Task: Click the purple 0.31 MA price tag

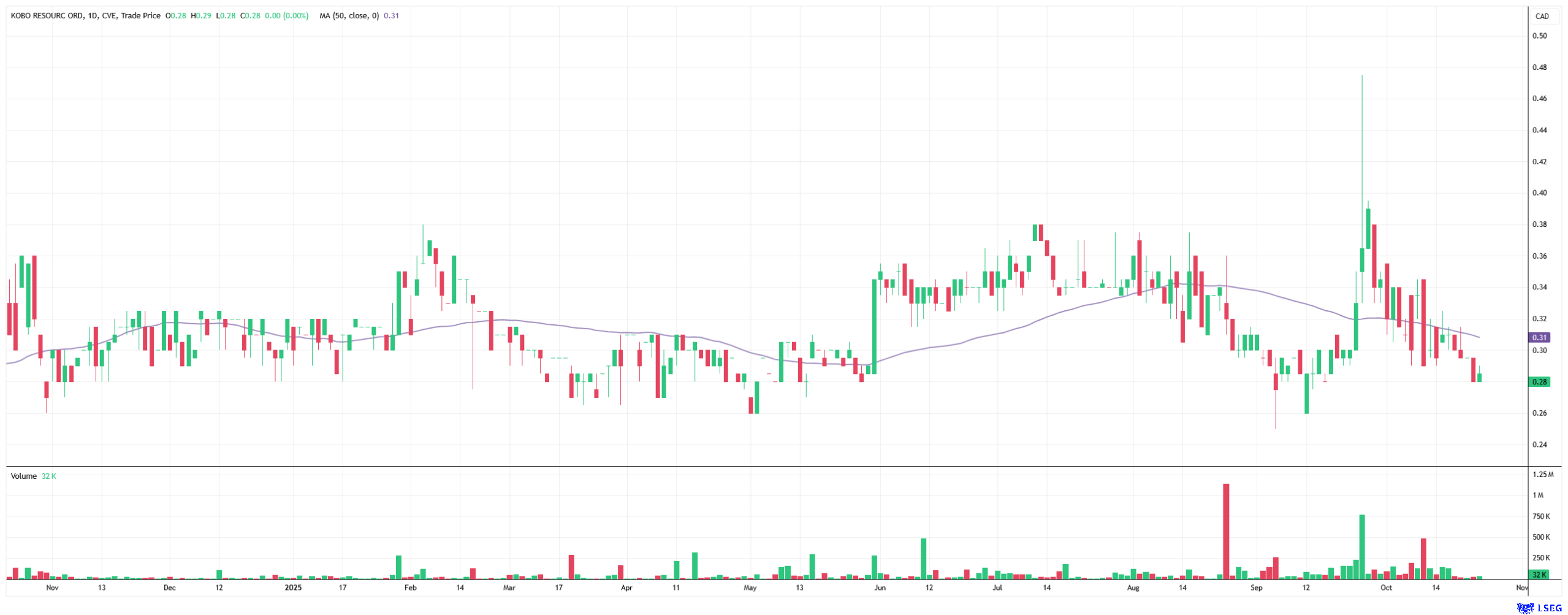Action: tap(1539, 337)
